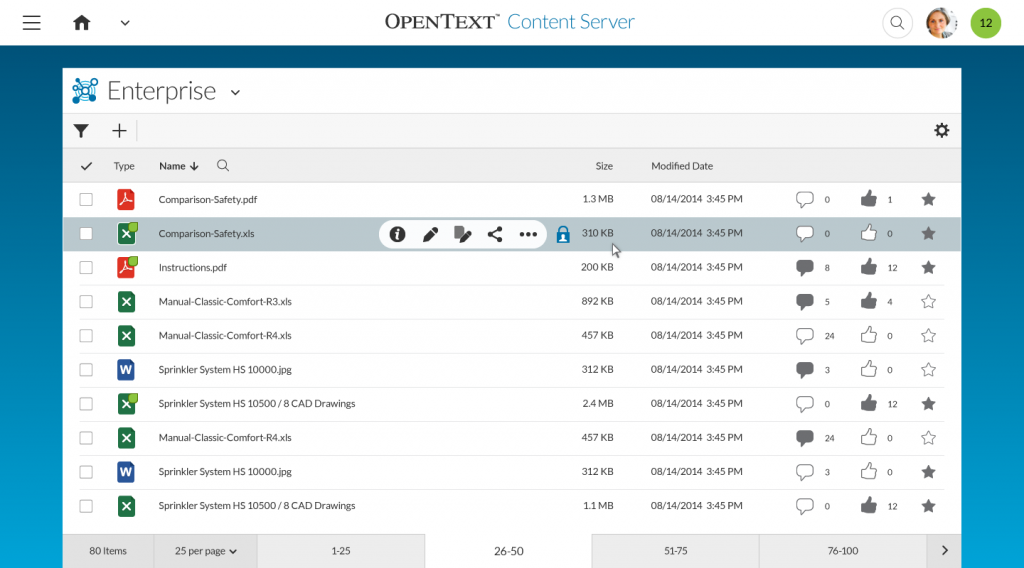Open the info icon for Comparison-Safety.xls

tap(397, 234)
